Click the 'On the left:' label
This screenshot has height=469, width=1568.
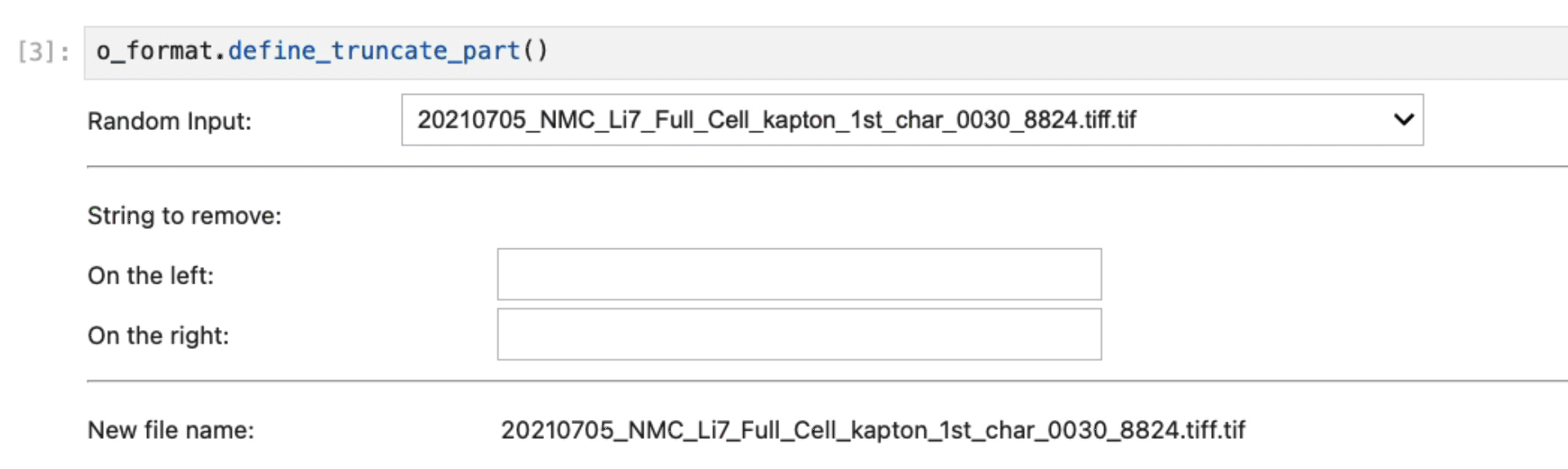[x=150, y=276]
